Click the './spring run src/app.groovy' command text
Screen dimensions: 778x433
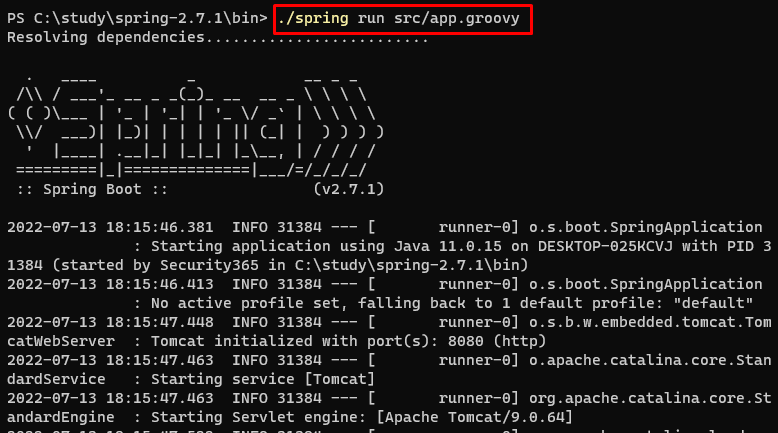tap(398, 18)
